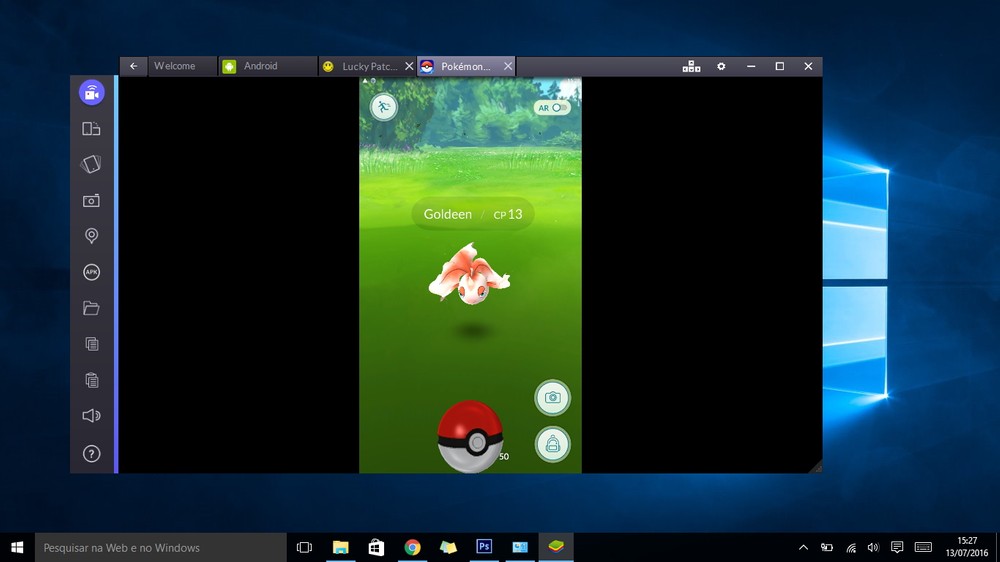Open File Explorer from the taskbar

coord(341,547)
